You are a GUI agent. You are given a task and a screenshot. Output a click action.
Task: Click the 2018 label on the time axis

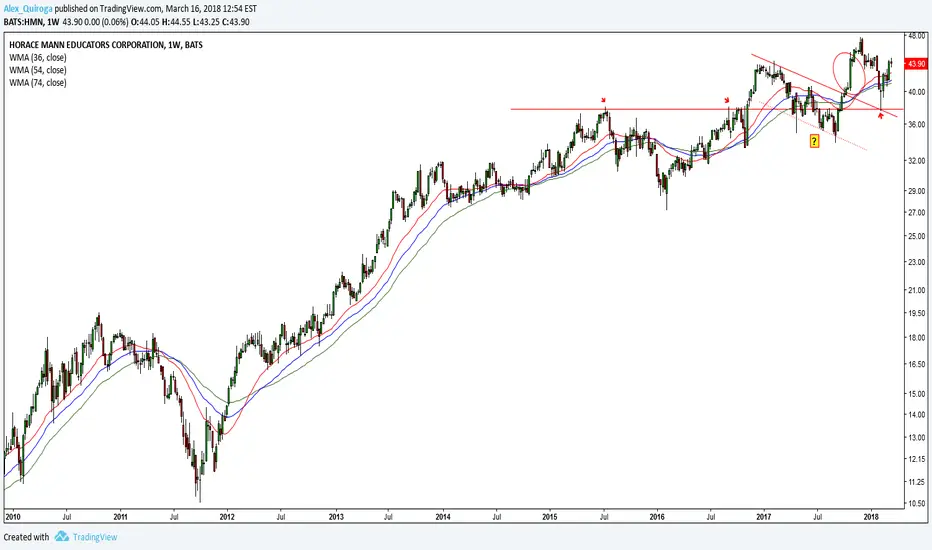click(x=871, y=517)
